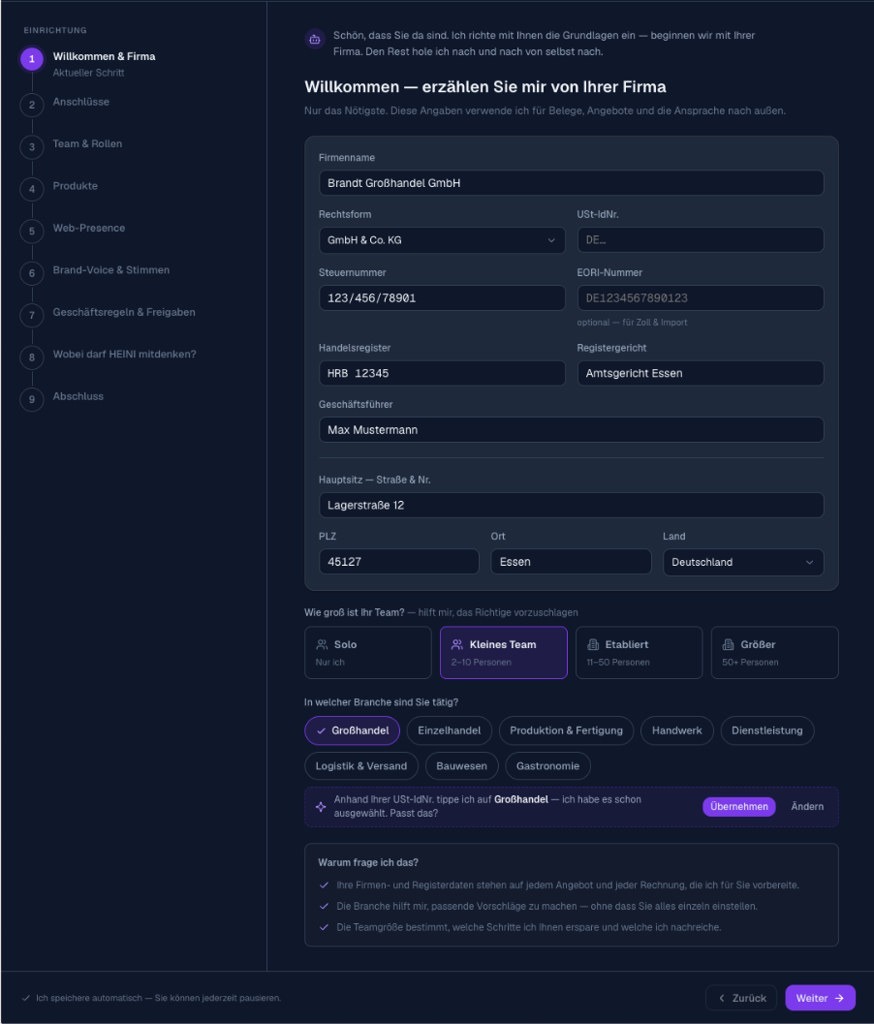The image size is (874, 1024).
Task: Click the step 4 circle icon
Action: [32, 189]
